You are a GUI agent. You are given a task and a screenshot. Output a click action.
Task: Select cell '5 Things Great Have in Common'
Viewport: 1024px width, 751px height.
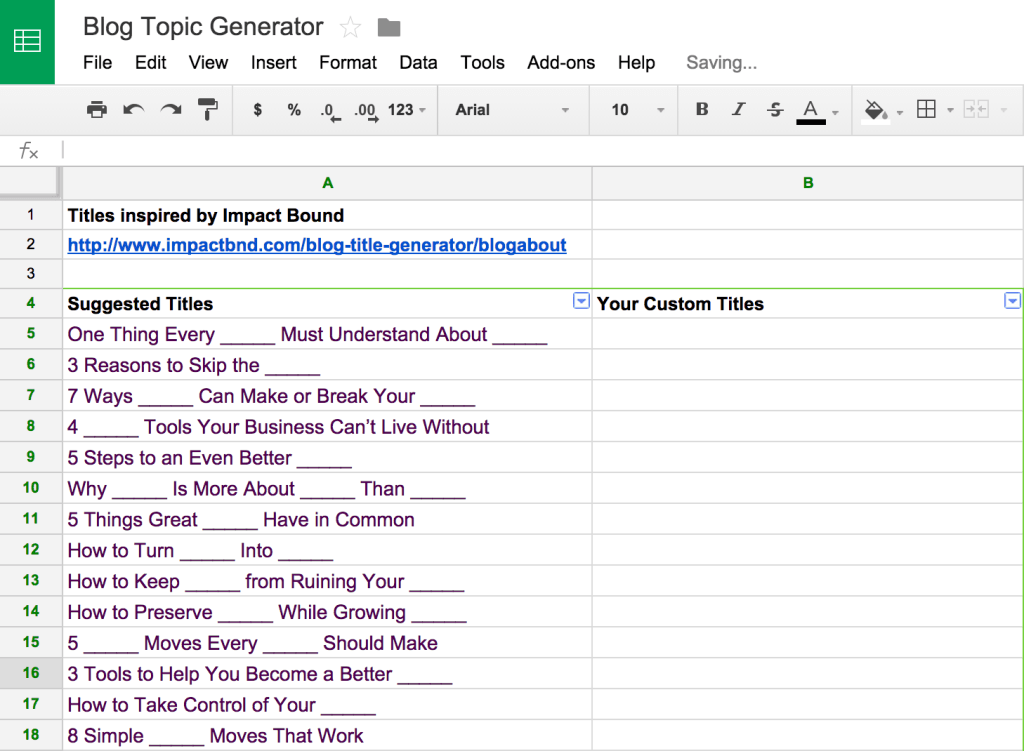pyautogui.click(x=327, y=519)
